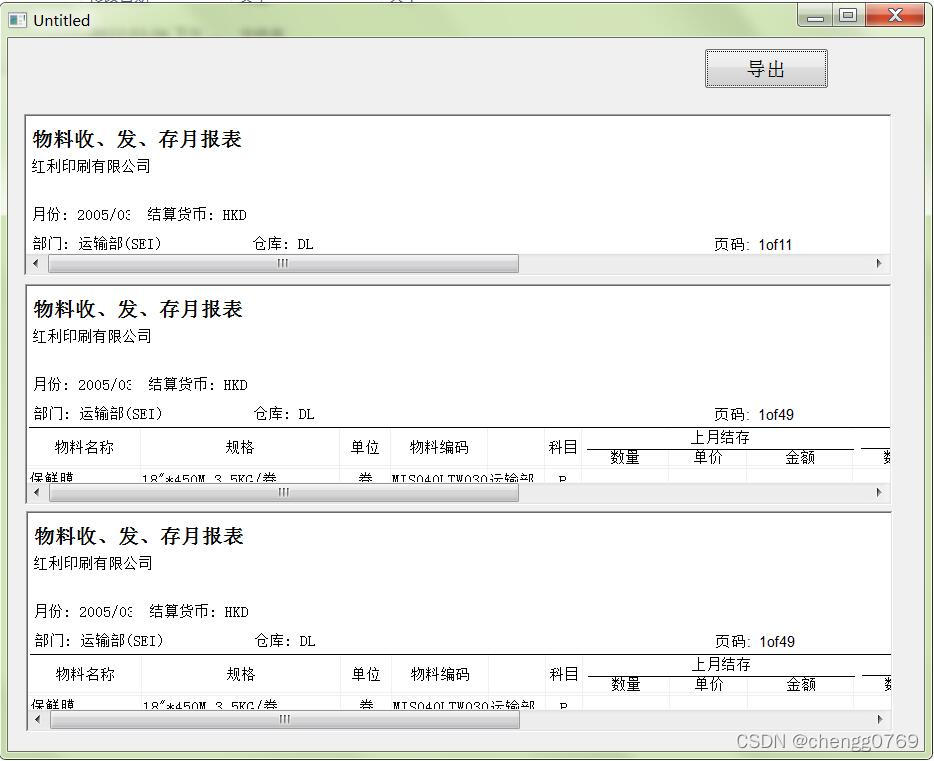The width and height of the screenshot is (934, 761).
Task: Click the 页码 1of11 page indicator
Action: (753, 245)
